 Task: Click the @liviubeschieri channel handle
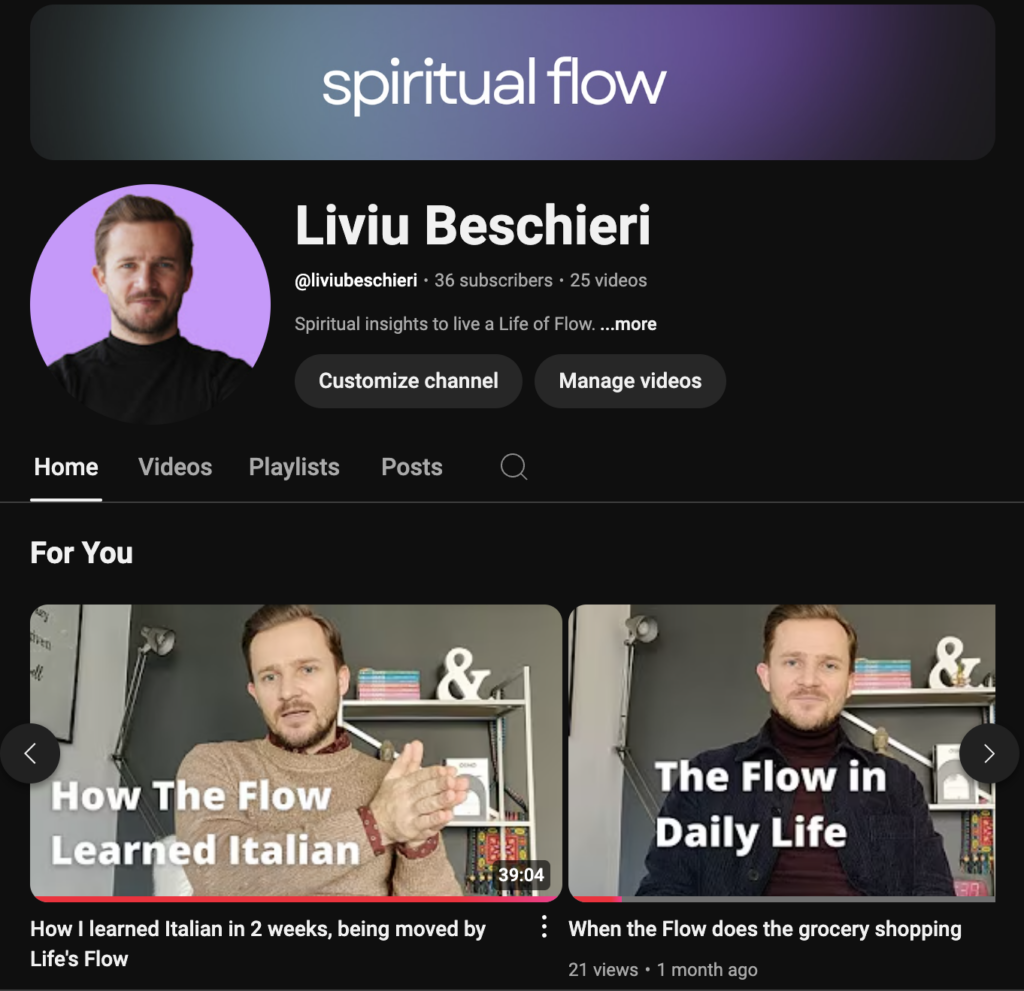(356, 280)
